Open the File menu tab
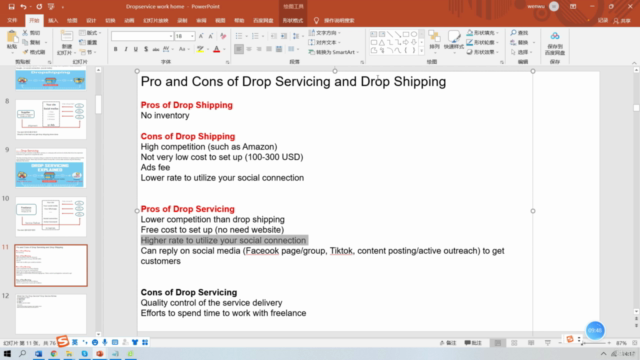640x360 pixels. point(12,20)
